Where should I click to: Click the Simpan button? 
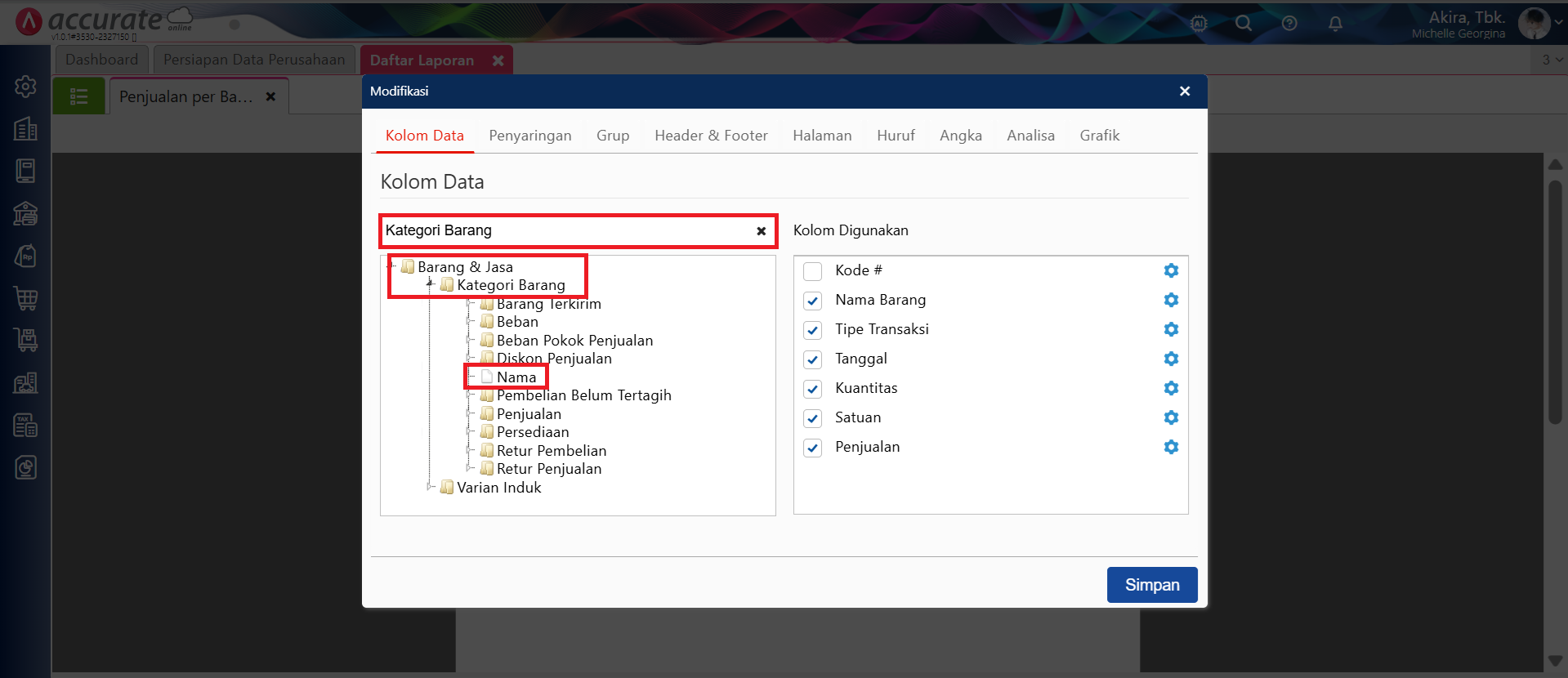1151,585
